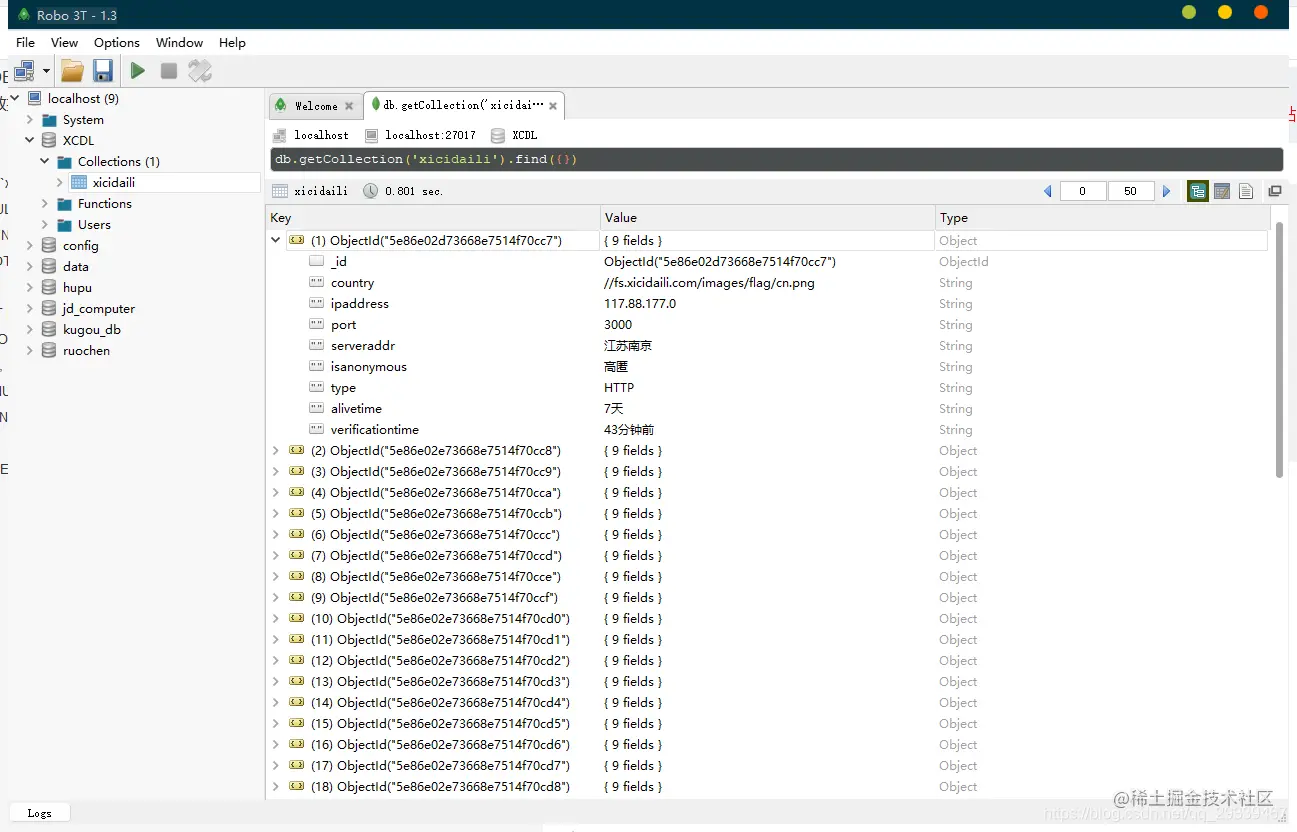Click the toolbar icon right of the Stop button
Viewport: 1297px width, 832px height.
click(200, 71)
